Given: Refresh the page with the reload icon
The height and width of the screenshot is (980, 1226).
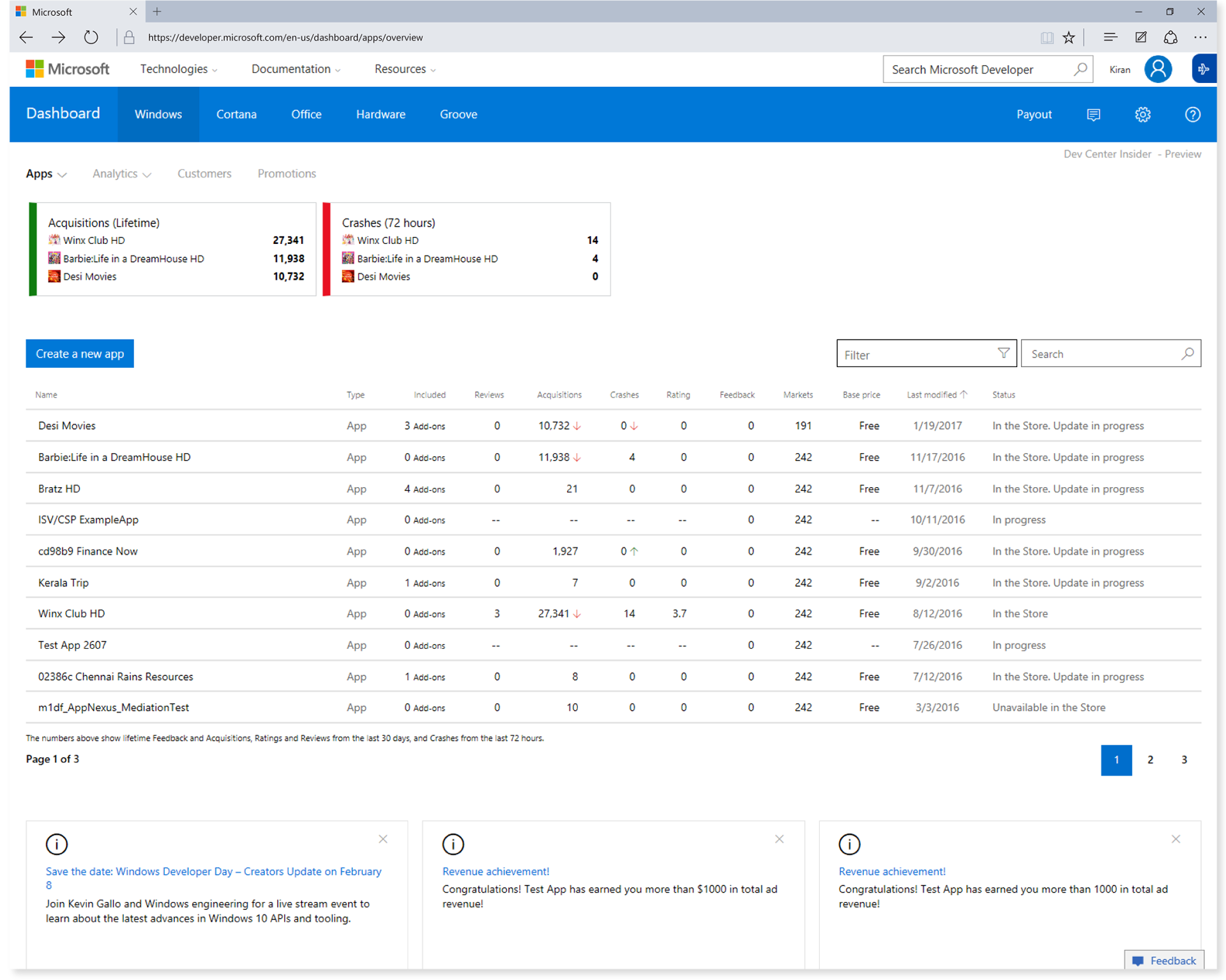Looking at the screenshot, I should [x=91, y=38].
